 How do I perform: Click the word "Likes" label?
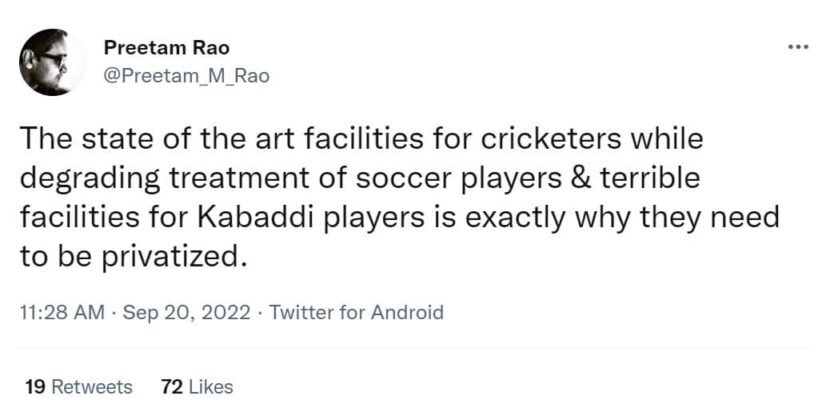[210, 386]
